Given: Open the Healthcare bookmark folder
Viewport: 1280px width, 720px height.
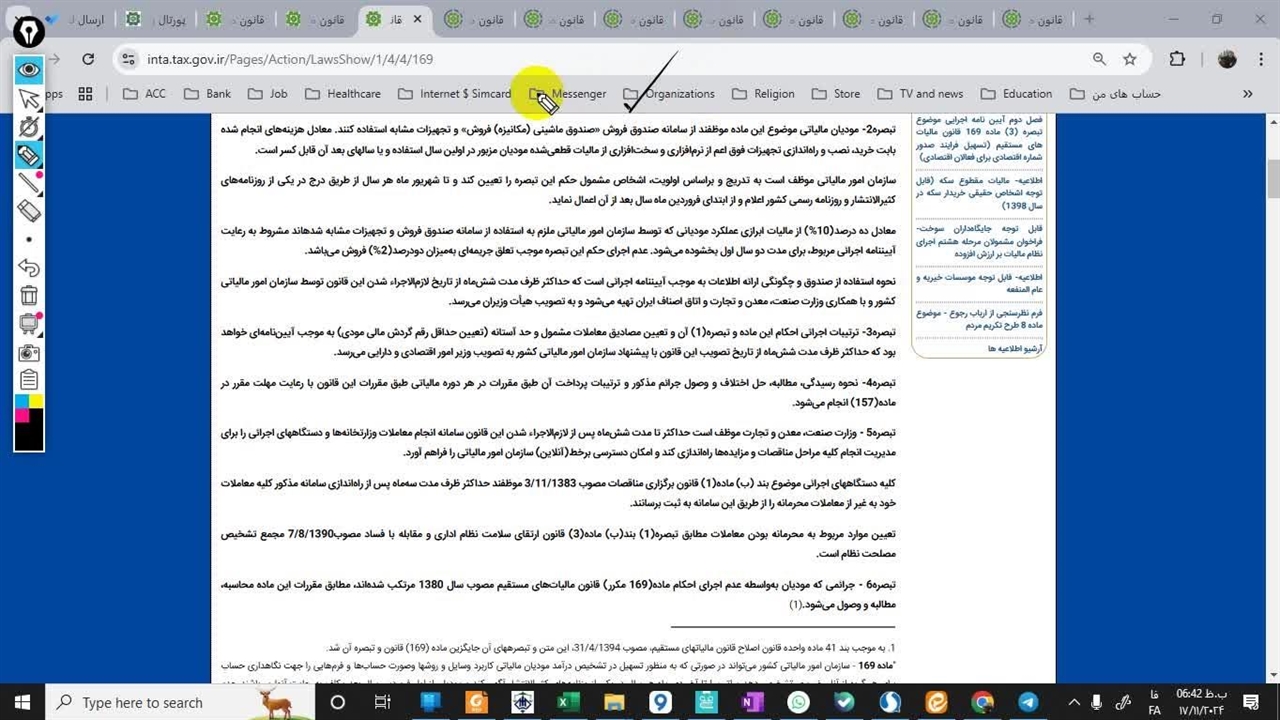Looking at the screenshot, I should point(343,94).
